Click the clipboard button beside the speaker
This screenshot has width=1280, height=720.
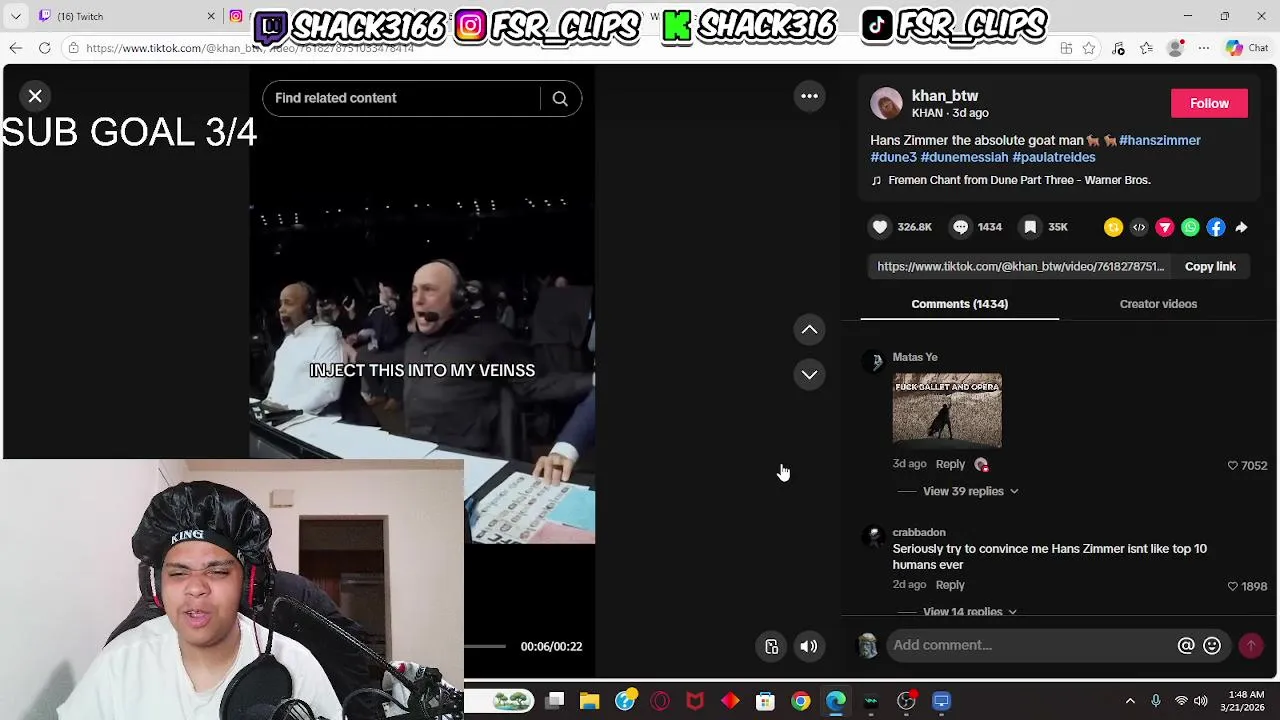coord(772,646)
